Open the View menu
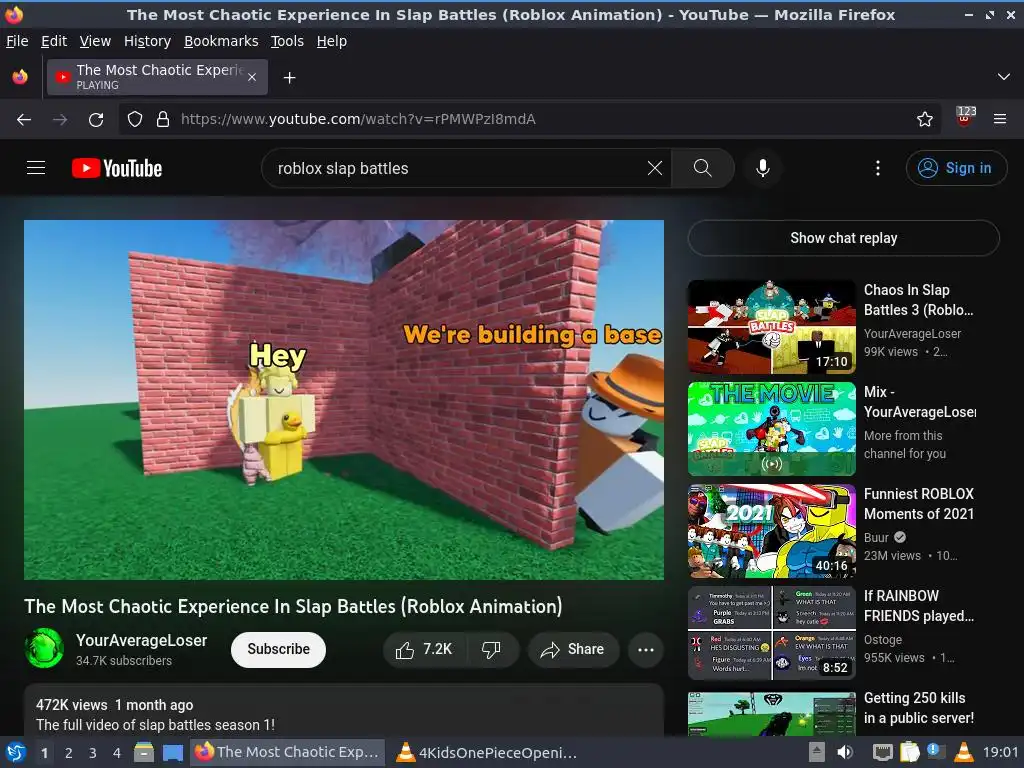This screenshot has width=1024, height=768. point(95,41)
